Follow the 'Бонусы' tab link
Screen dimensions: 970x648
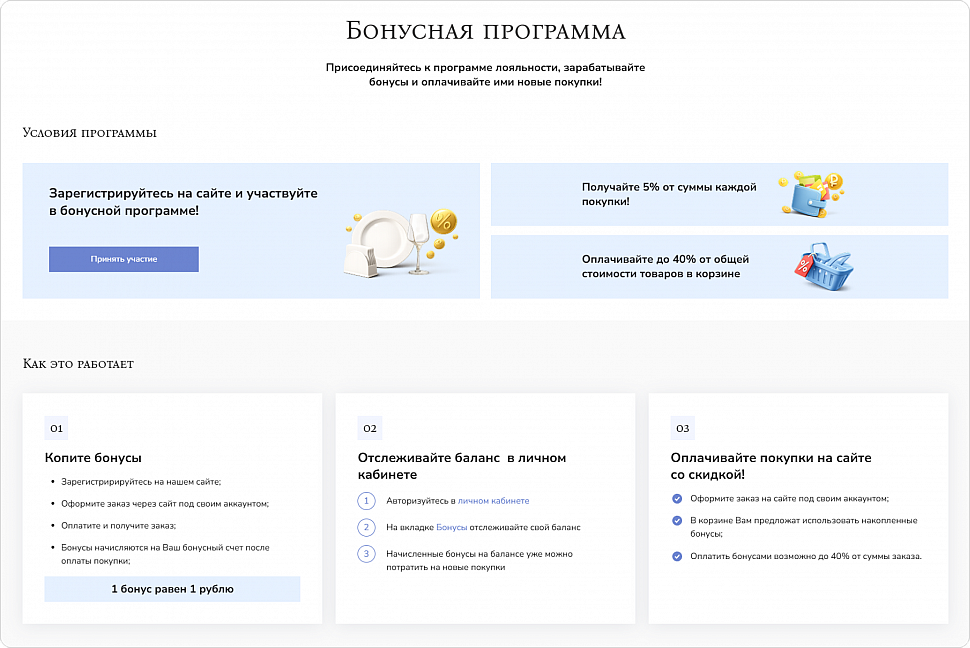click(x=451, y=527)
